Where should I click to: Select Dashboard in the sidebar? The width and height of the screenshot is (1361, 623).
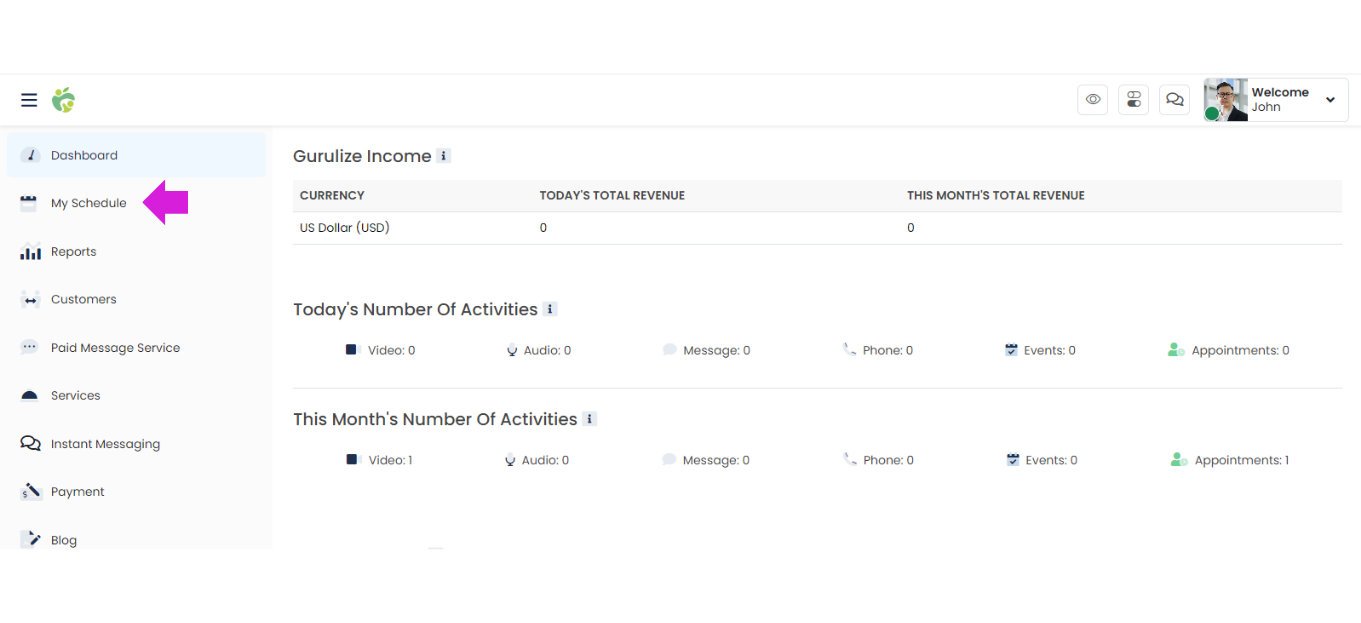84,155
